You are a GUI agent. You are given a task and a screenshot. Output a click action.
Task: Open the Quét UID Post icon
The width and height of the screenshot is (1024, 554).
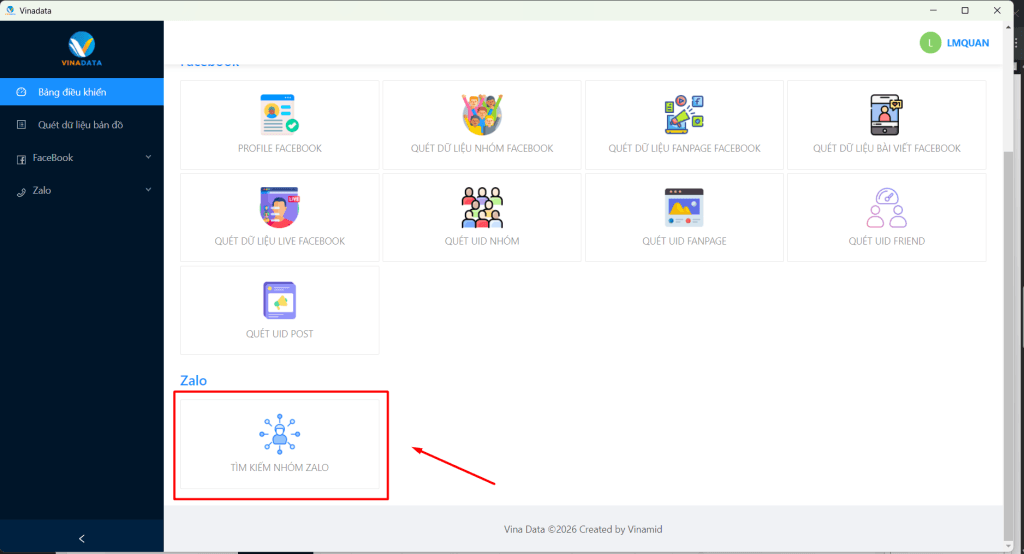tap(279, 300)
